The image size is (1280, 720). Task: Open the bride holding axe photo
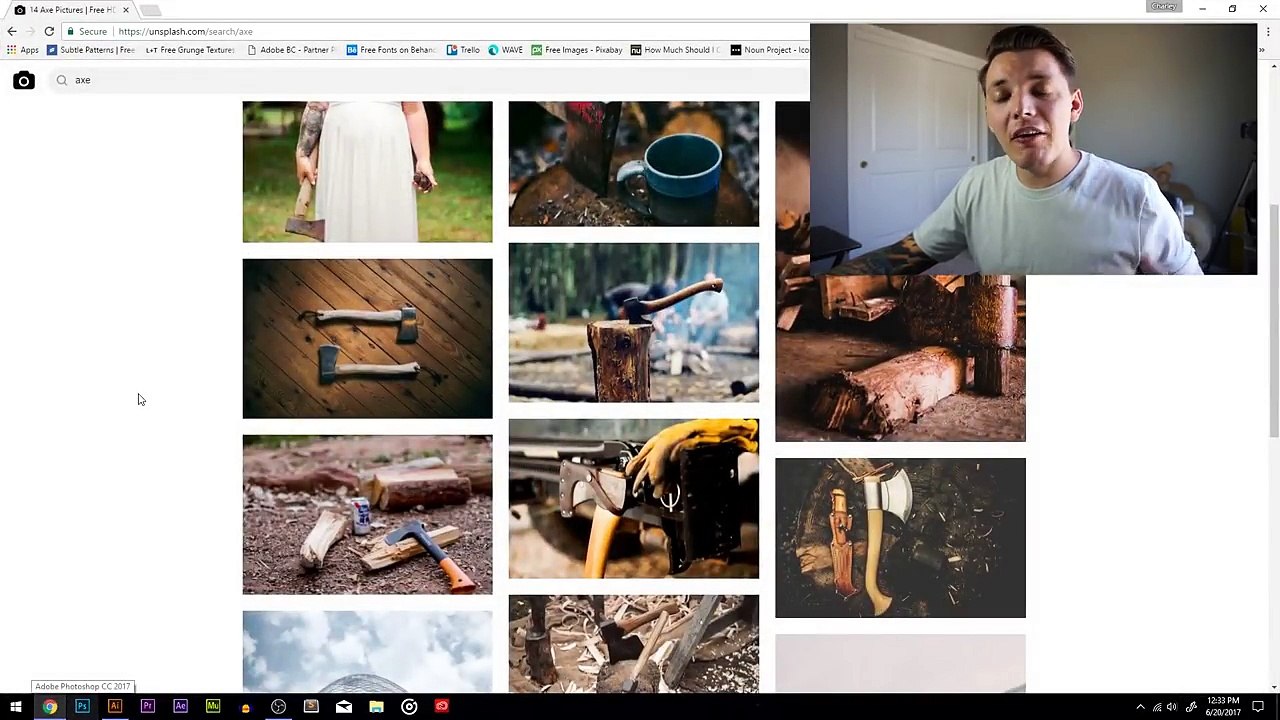[367, 171]
